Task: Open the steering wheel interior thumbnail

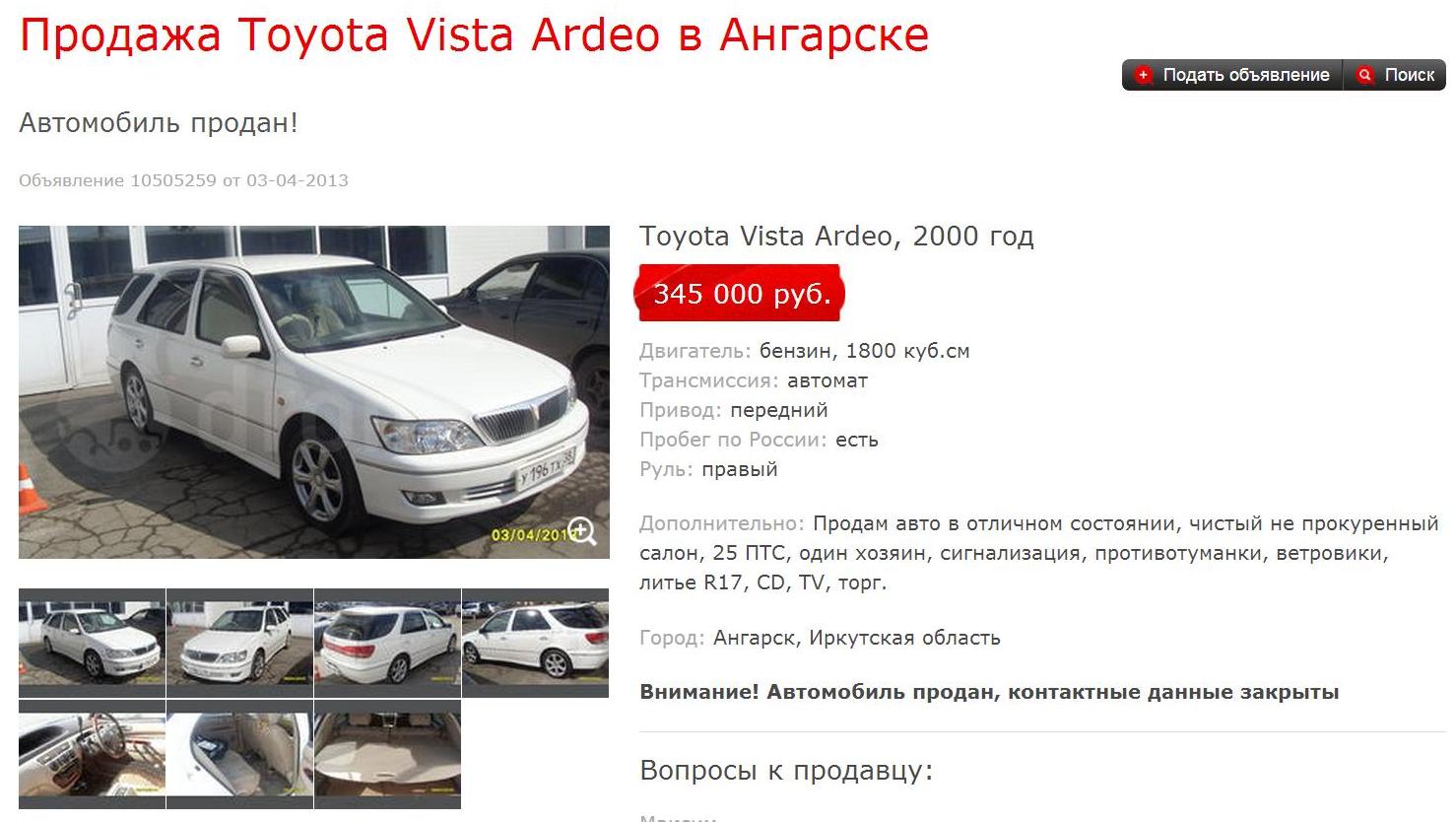Action: pyautogui.click(x=92, y=754)
